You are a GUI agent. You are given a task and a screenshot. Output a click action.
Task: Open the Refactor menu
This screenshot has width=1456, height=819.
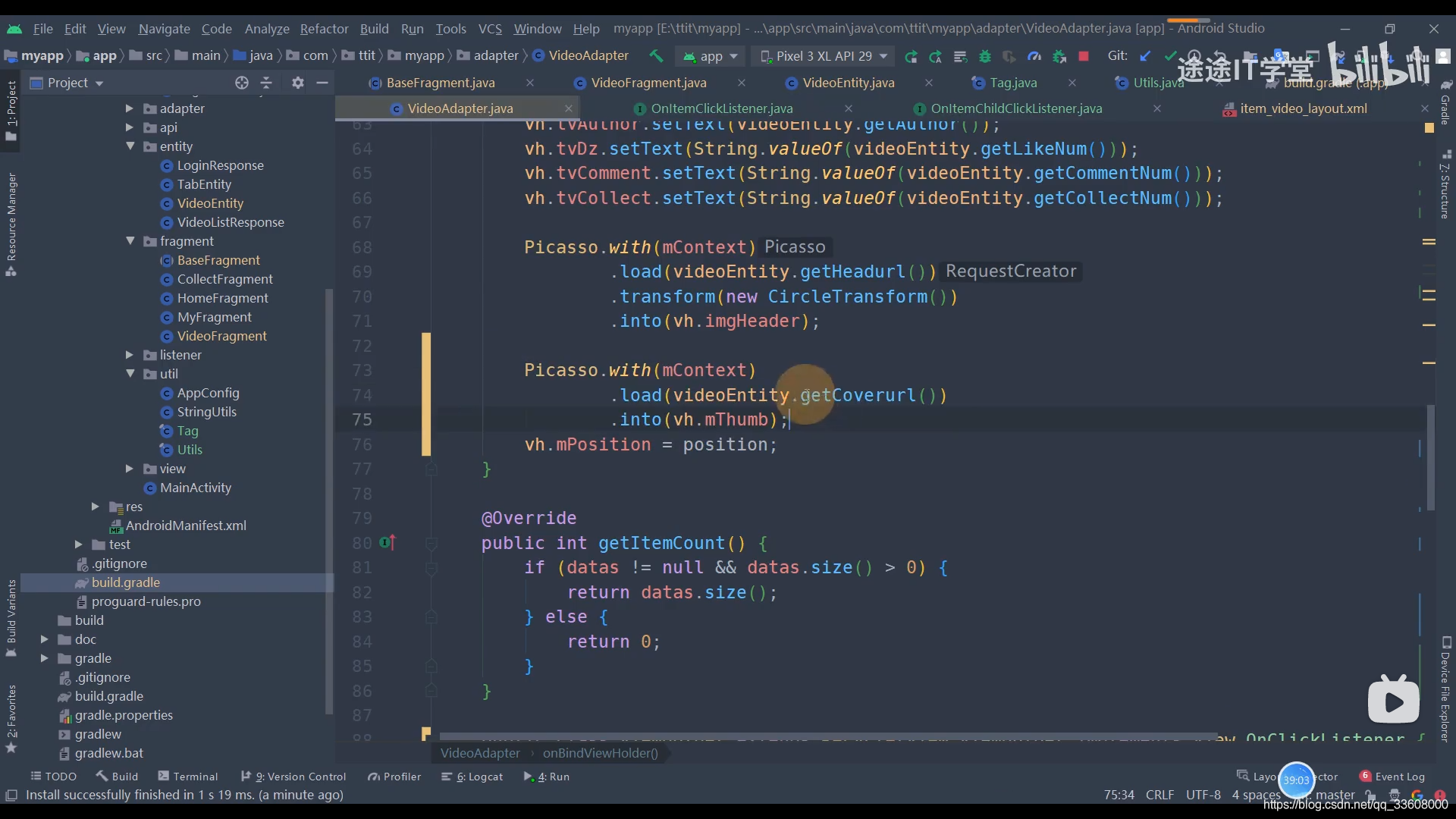[324, 29]
